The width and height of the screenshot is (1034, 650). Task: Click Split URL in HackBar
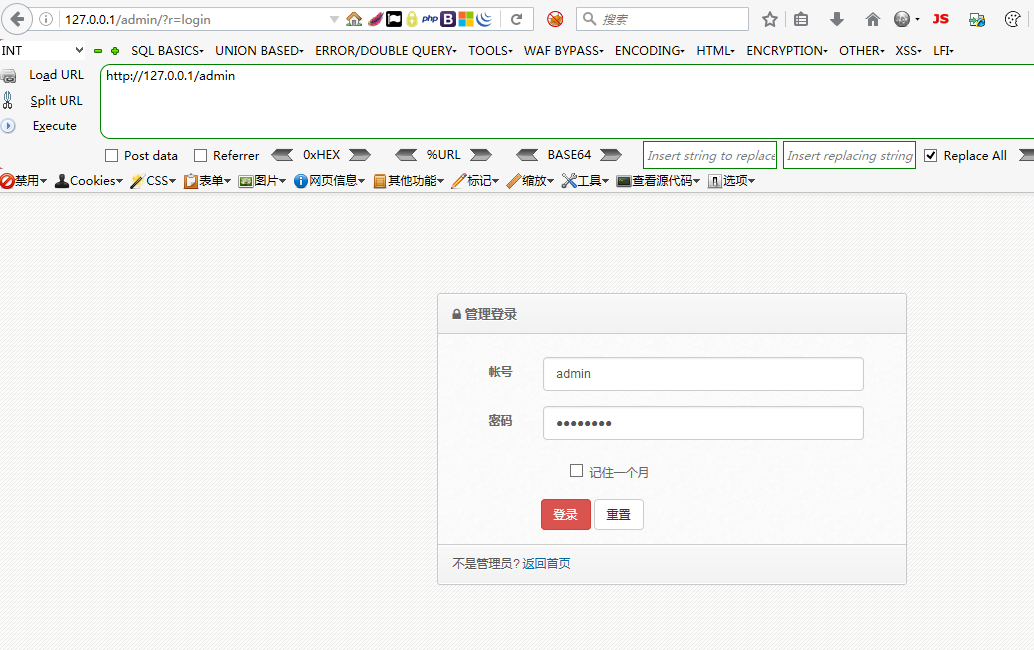(56, 100)
